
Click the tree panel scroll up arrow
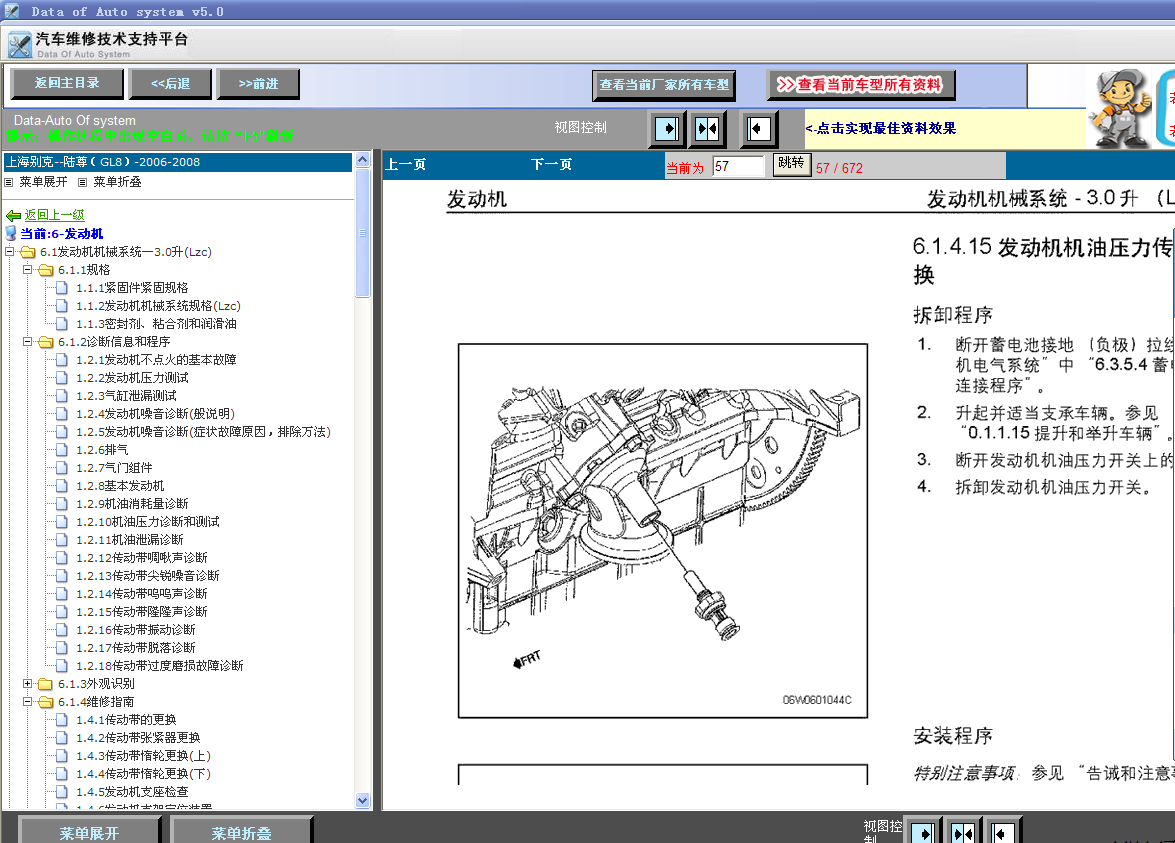tap(363, 160)
